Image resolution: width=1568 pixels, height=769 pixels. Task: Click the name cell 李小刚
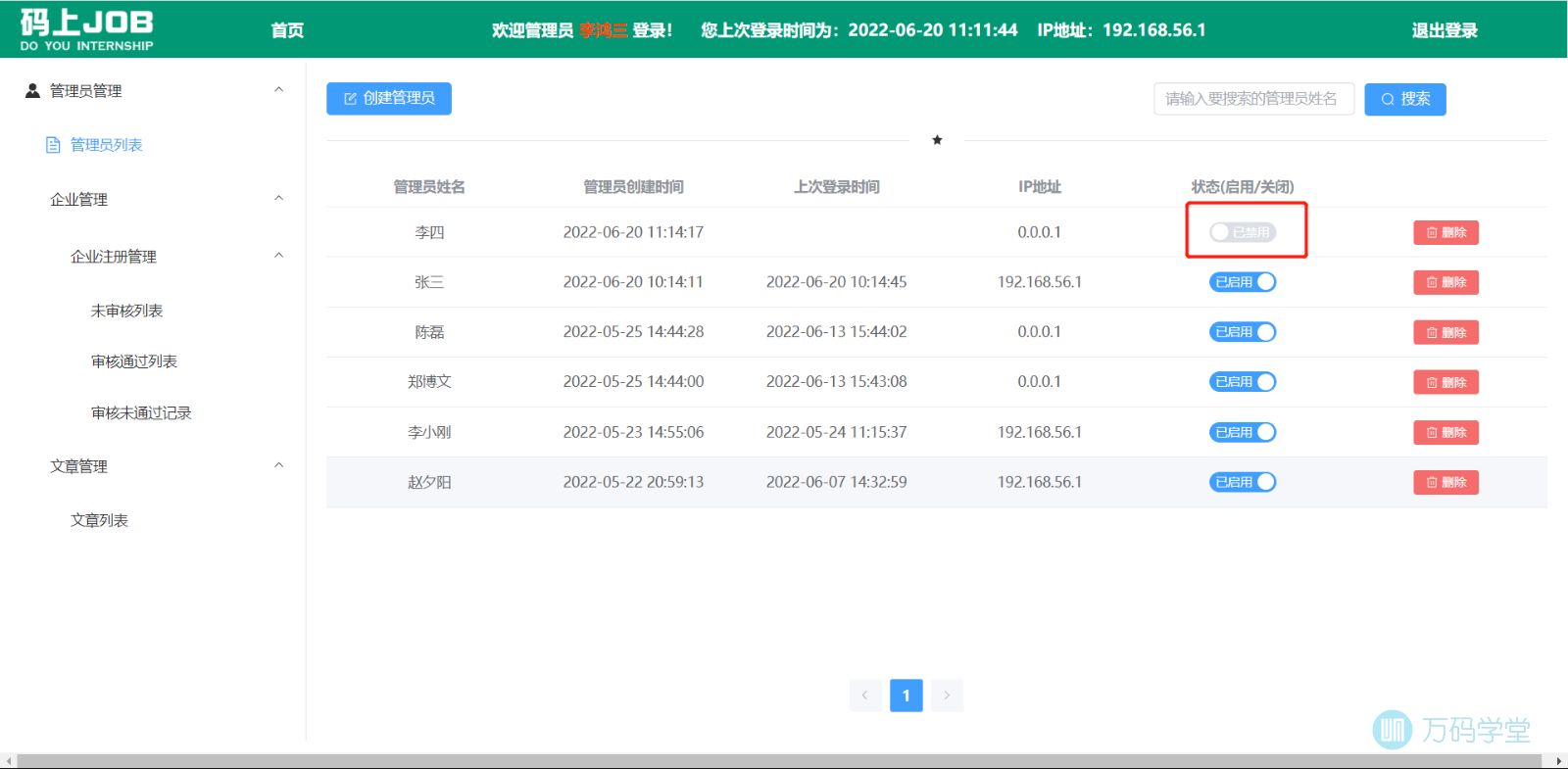429,432
